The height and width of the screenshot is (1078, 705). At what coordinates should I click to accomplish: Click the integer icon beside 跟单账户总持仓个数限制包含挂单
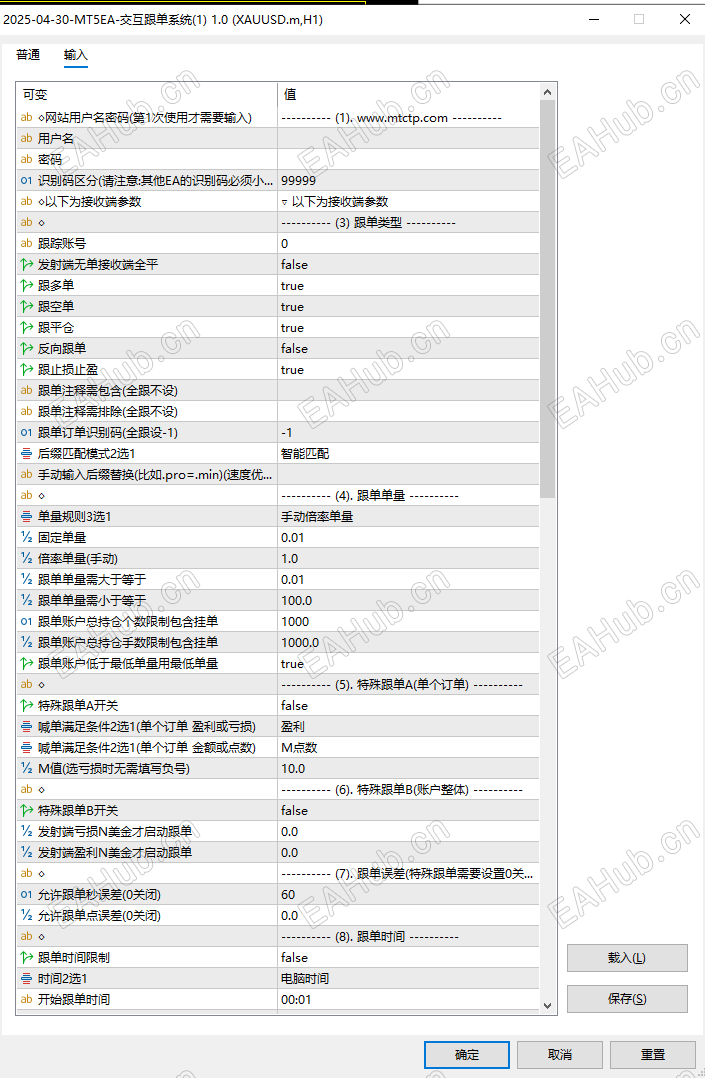pyautogui.click(x=26, y=621)
